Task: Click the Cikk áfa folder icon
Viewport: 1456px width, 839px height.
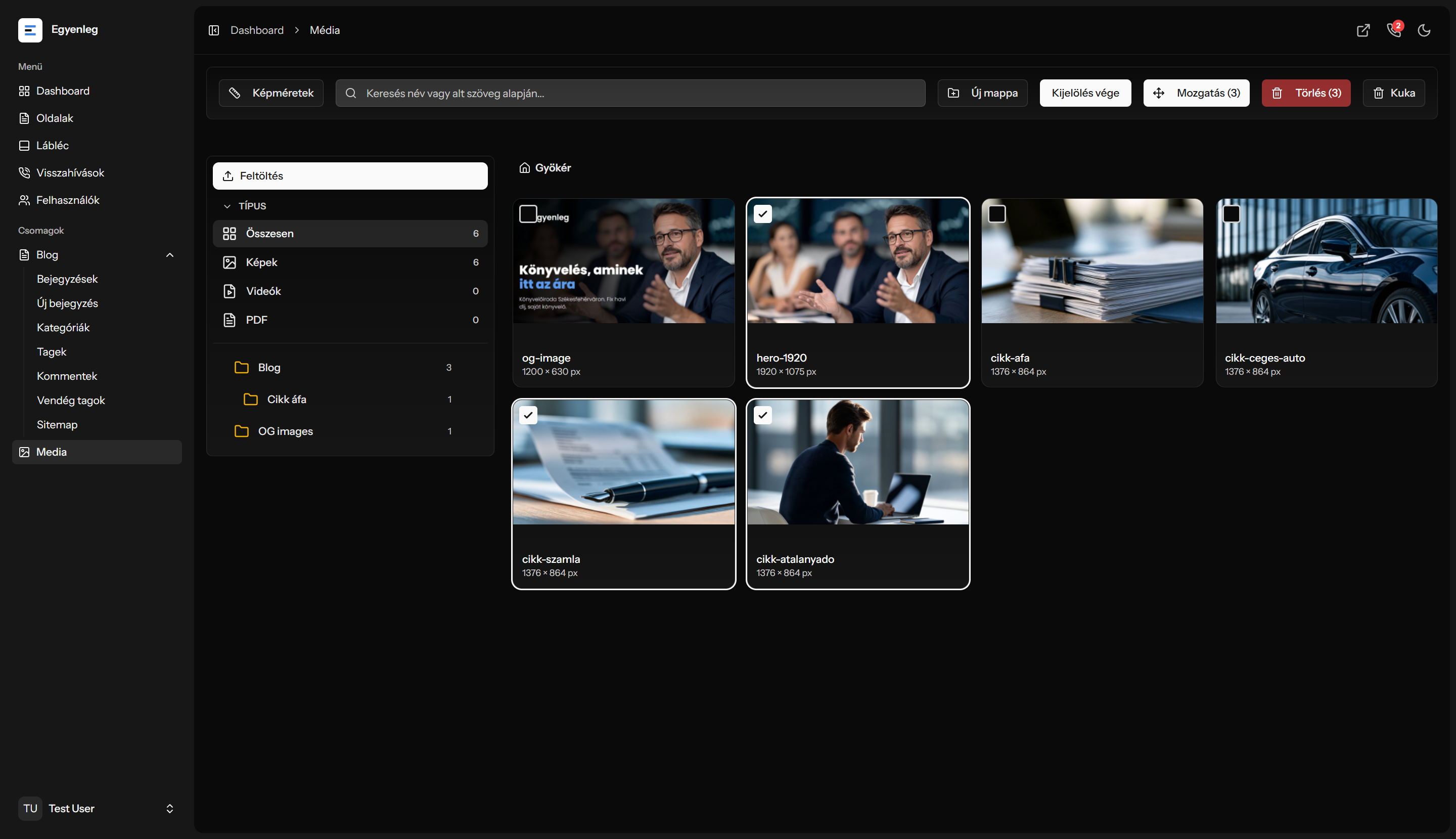Action: [x=251, y=400]
